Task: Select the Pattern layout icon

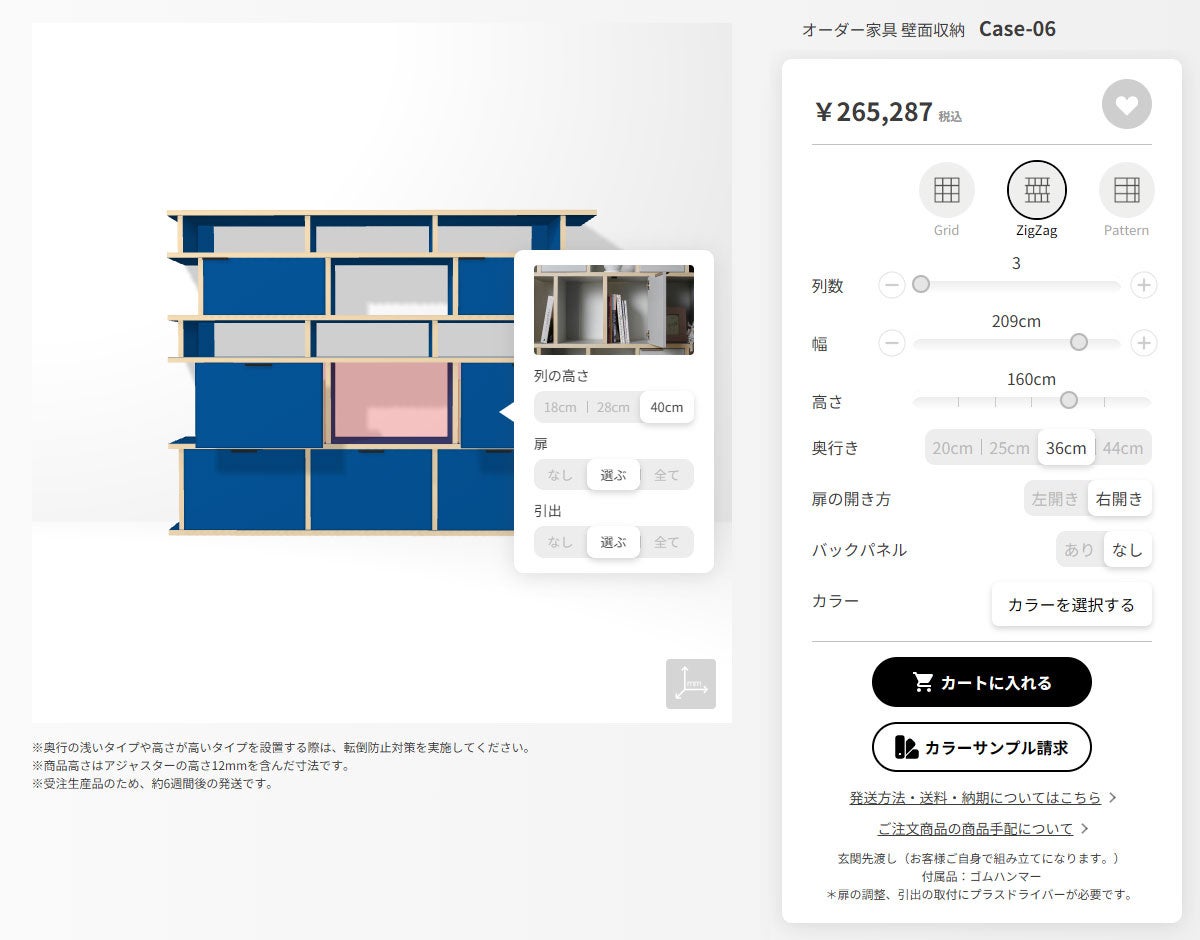Action: pyautogui.click(x=1127, y=190)
